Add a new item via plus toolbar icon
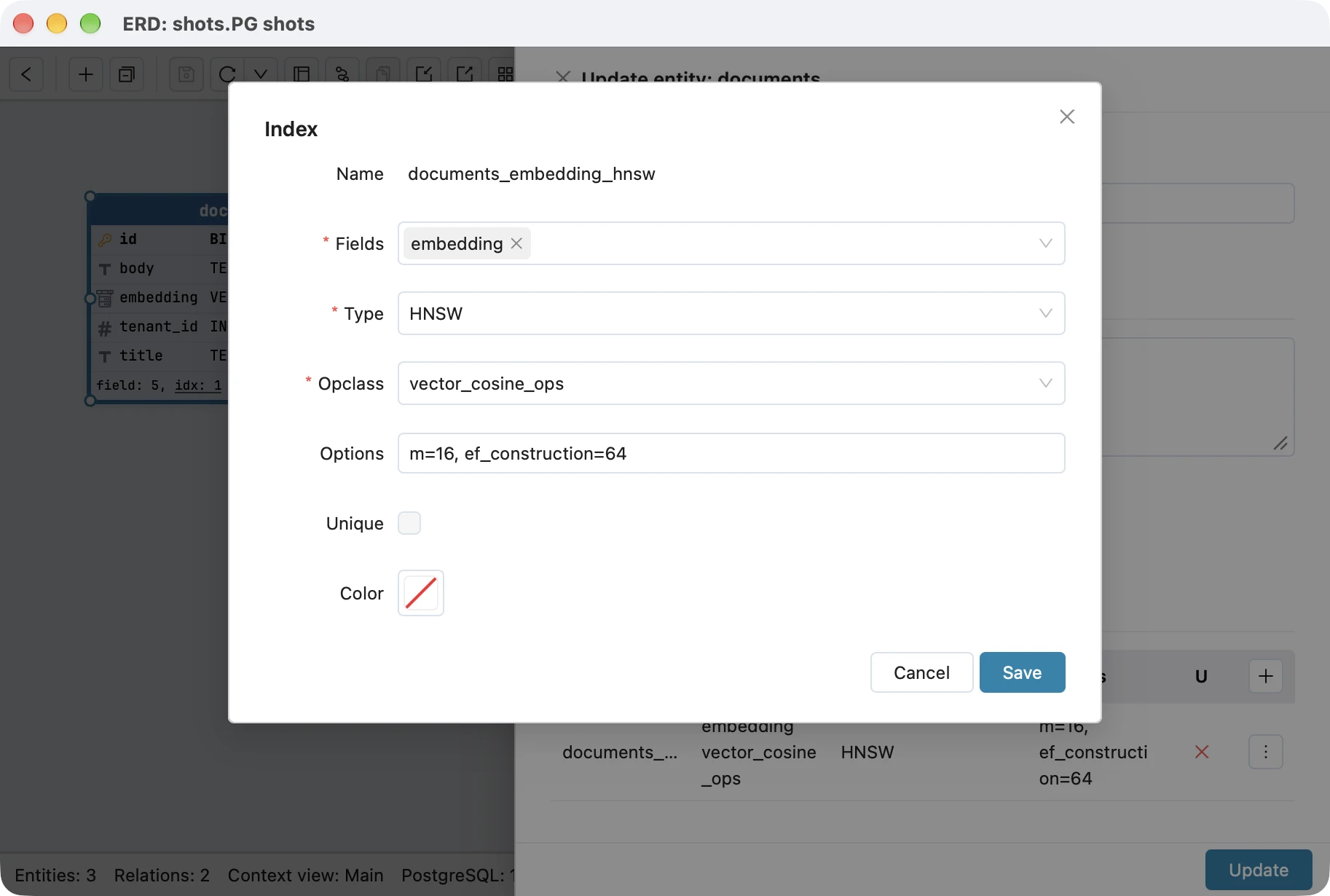The image size is (1330, 896). coord(86,74)
